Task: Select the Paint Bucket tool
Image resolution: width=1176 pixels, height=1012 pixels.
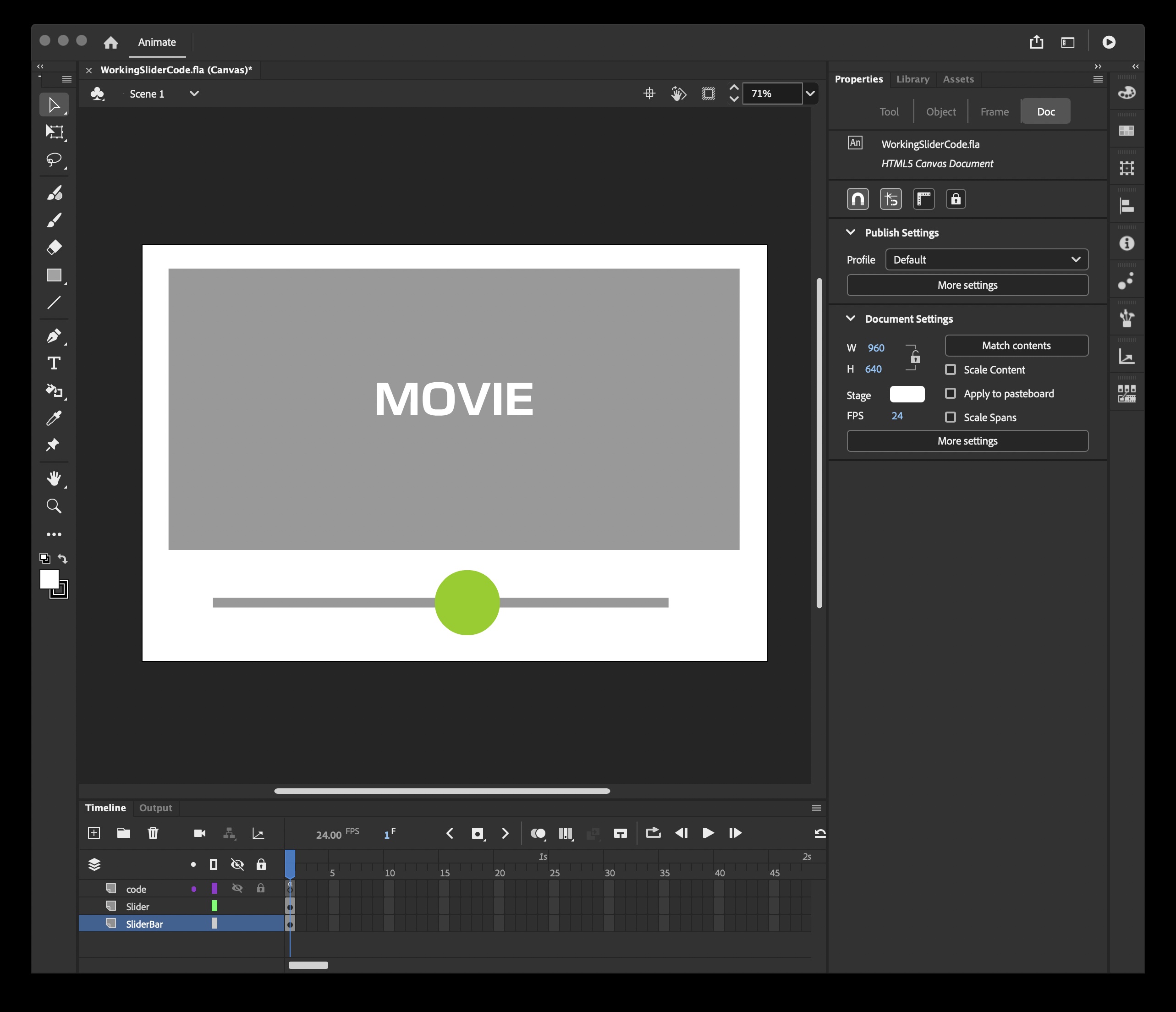Action: (x=54, y=390)
